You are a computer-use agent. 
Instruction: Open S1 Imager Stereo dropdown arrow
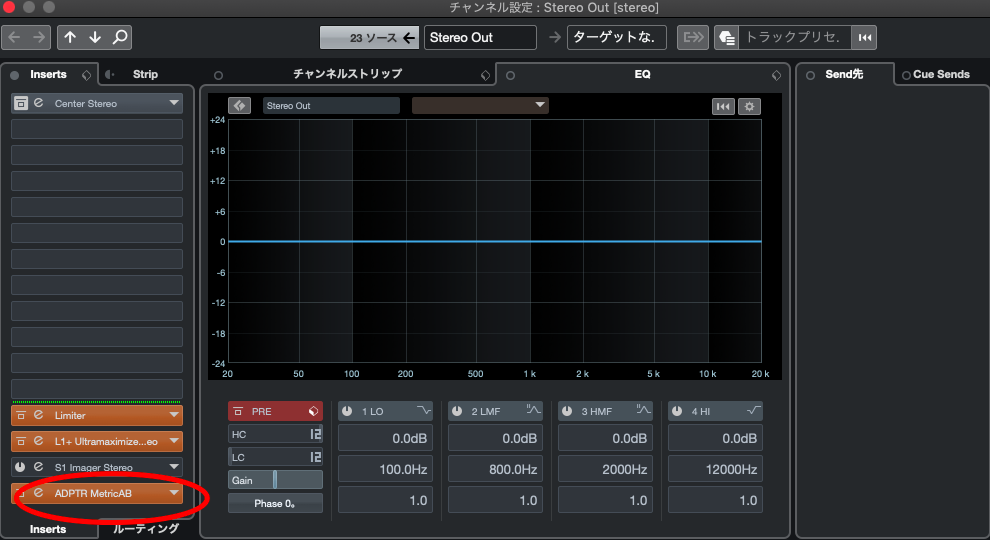tap(174, 467)
